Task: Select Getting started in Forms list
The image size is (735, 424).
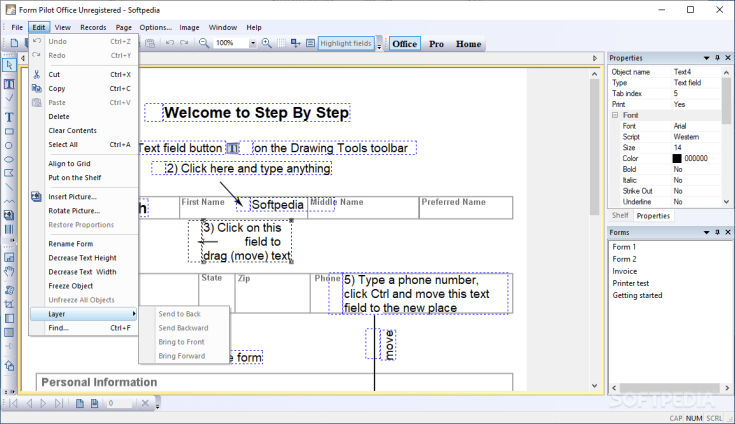Action: tap(637, 296)
